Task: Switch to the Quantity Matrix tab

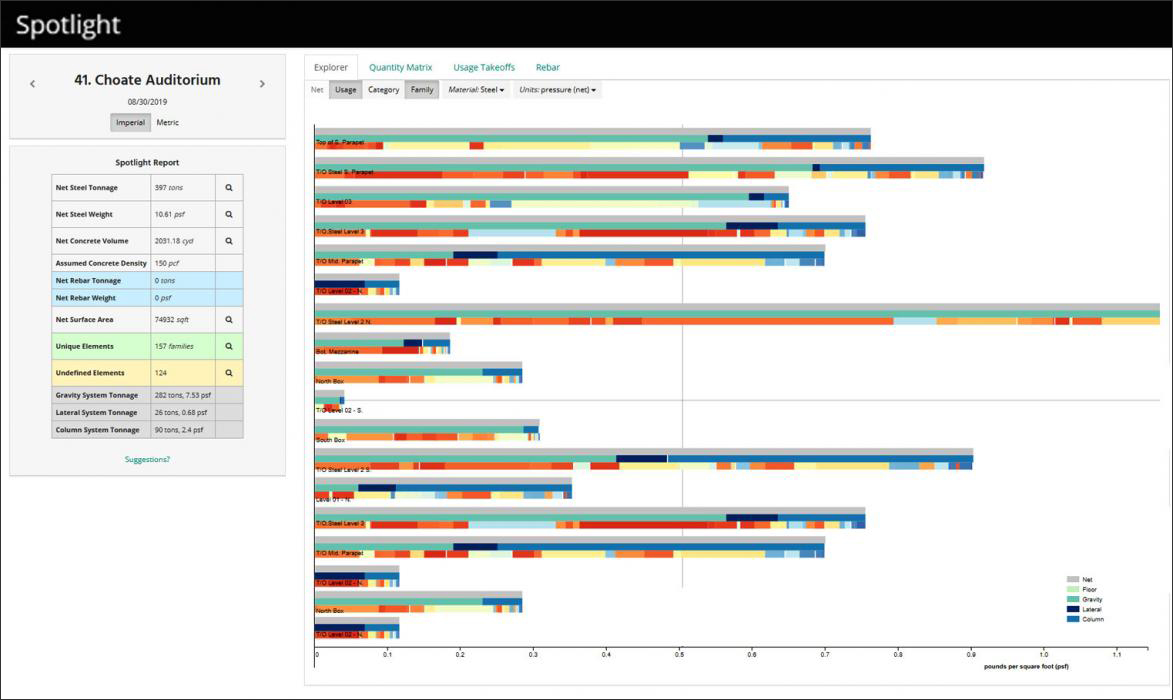Action: [400, 67]
